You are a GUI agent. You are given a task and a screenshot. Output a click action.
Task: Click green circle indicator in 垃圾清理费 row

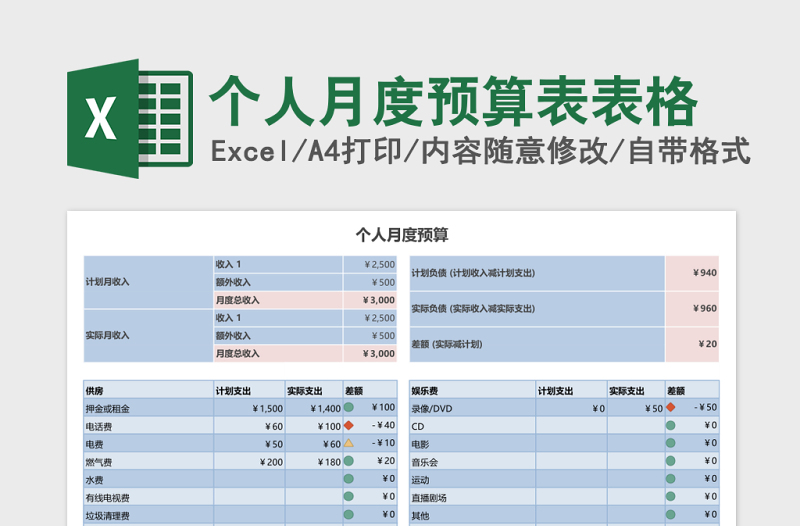(x=348, y=514)
